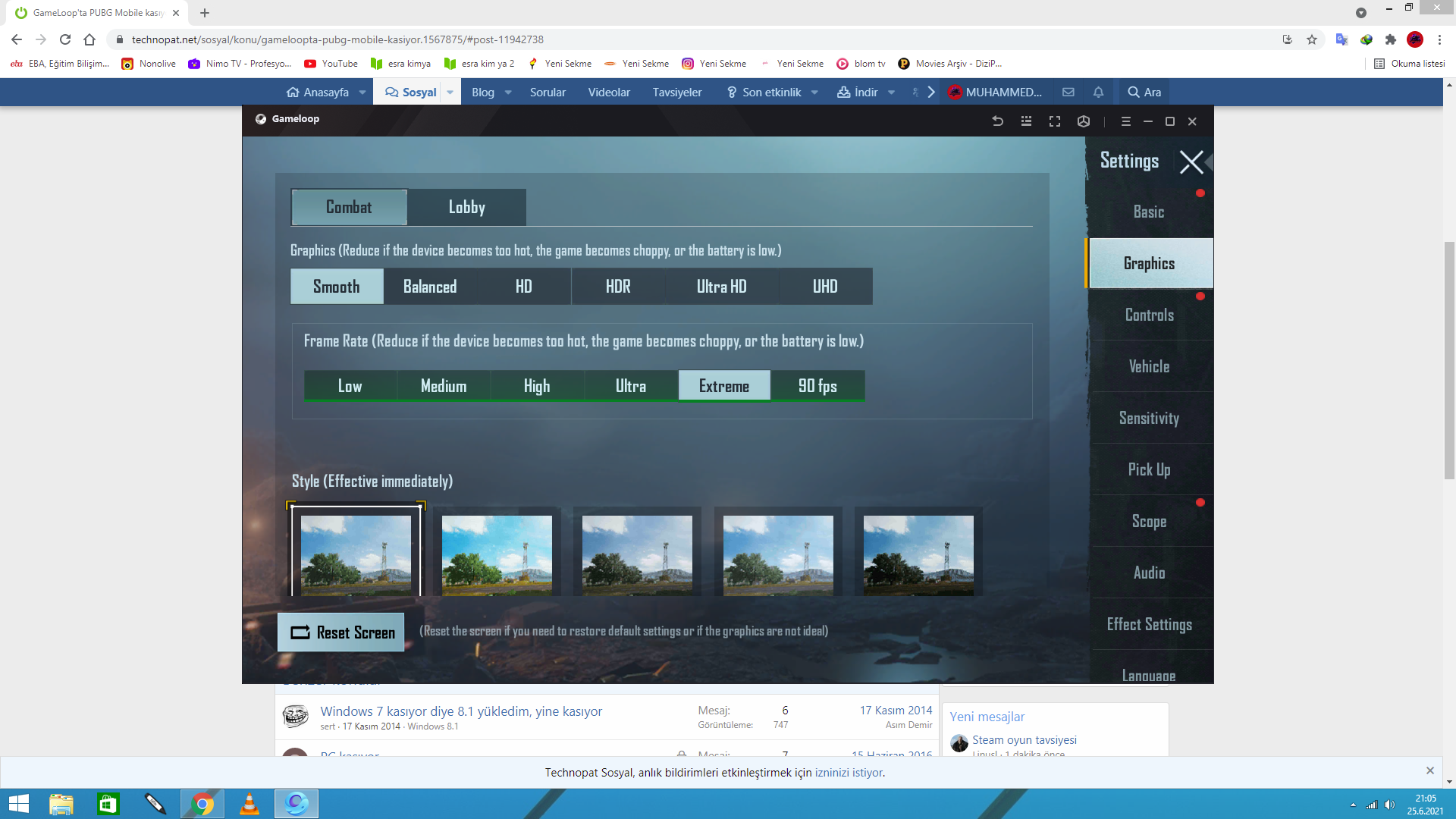The image size is (1456, 819).
Task: Expand the Blog menu dropdown arrow
Action: (x=508, y=93)
